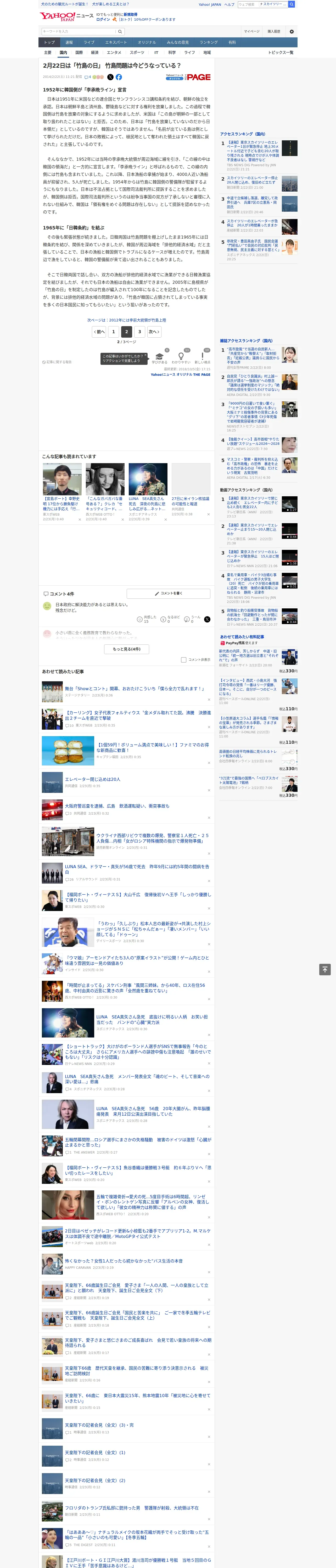The height and width of the screenshot is (1568, 336).
Task: Open the 宮島ボート recommended article thumbnail
Action: point(62,479)
